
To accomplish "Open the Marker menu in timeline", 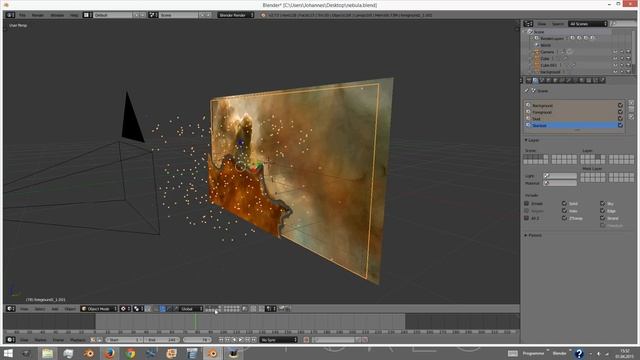I will 40,340.
